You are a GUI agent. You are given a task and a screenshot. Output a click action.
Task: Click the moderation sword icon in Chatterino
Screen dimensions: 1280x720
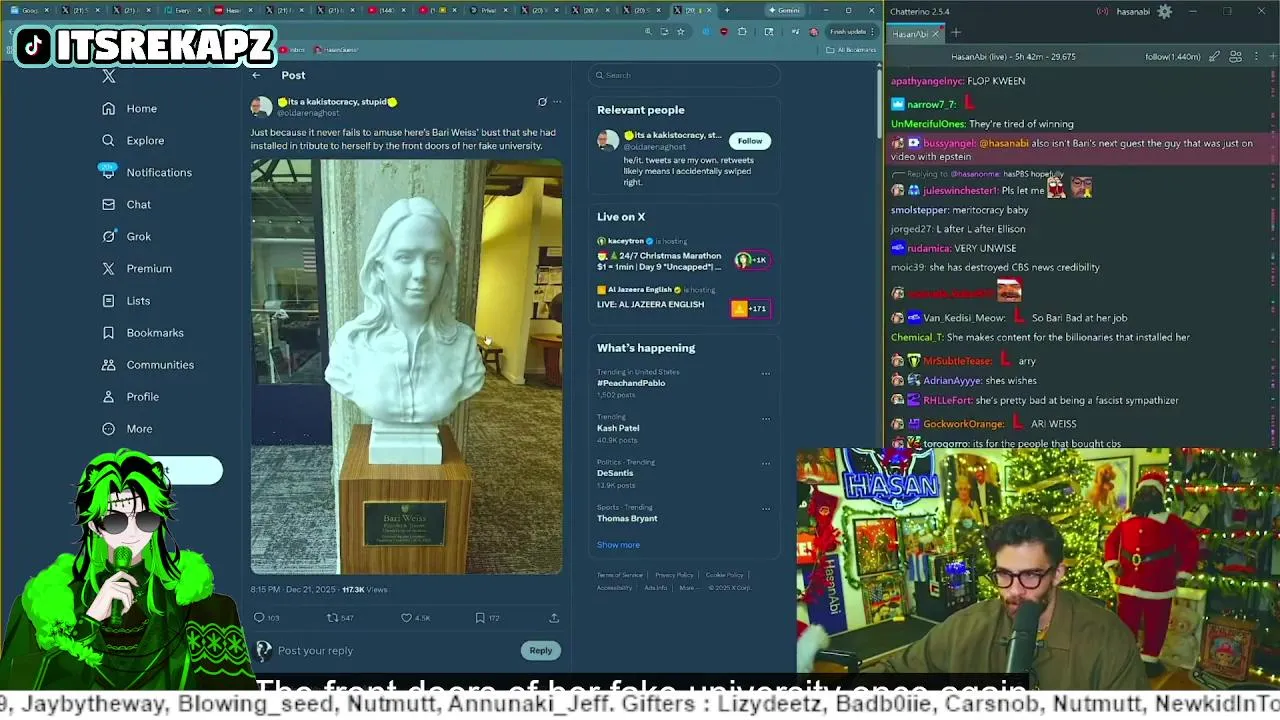click(1214, 57)
